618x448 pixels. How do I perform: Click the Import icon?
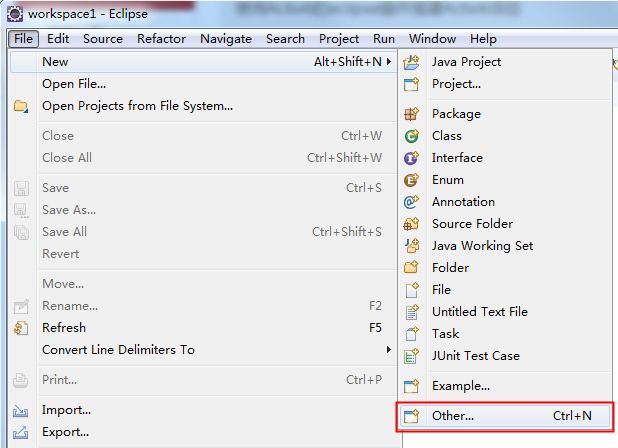(x=20, y=411)
